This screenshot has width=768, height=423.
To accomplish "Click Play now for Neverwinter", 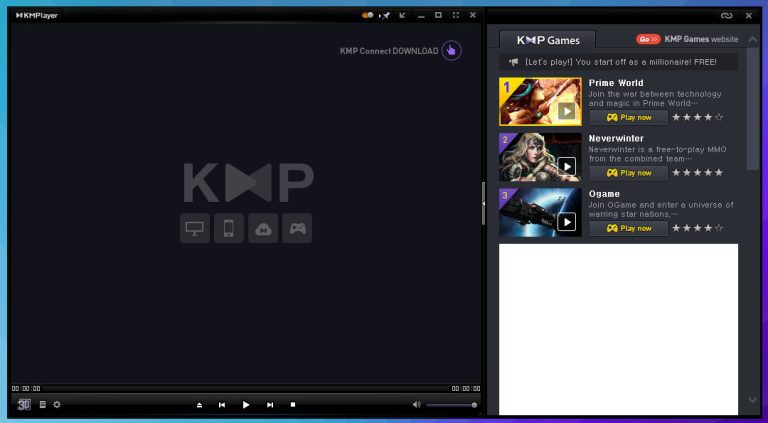I will pyautogui.click(x=628, y=173).
